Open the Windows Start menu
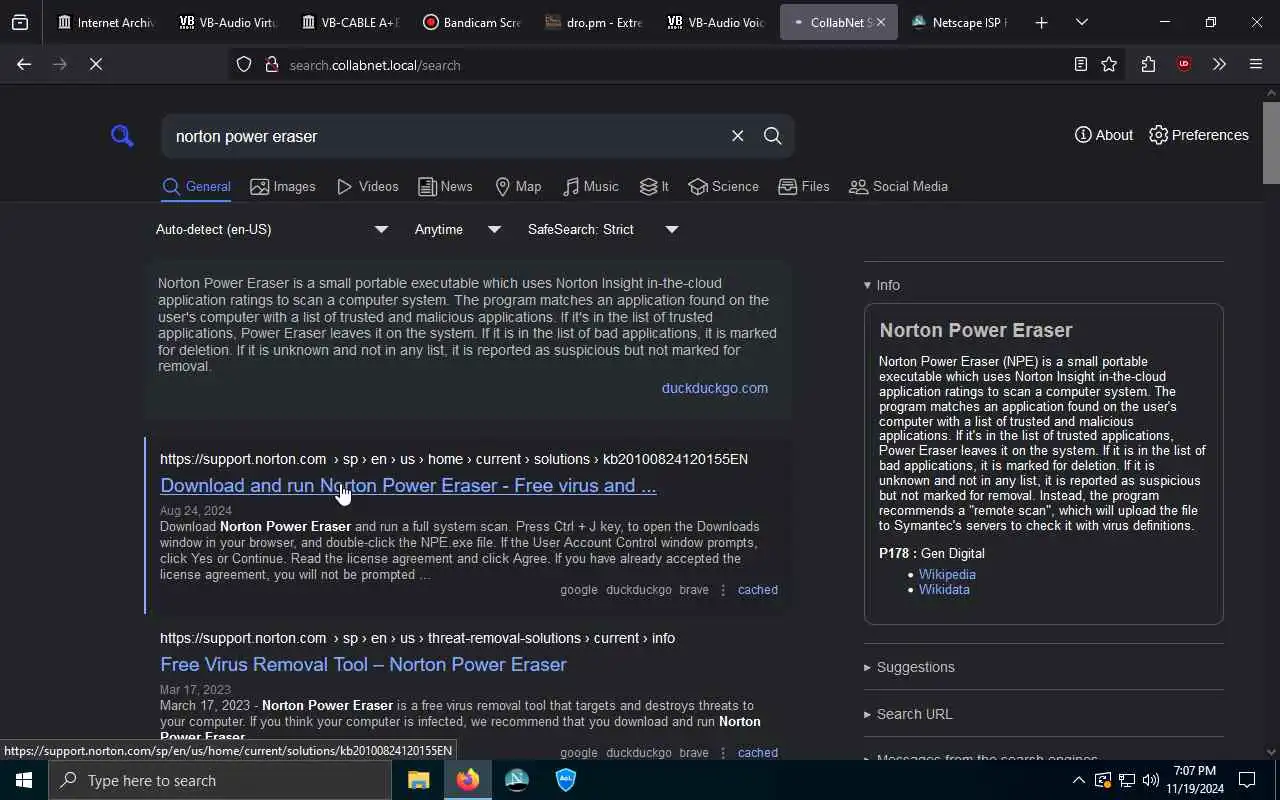This screenshot has width=1280, height=800. [x=24, y=780]
